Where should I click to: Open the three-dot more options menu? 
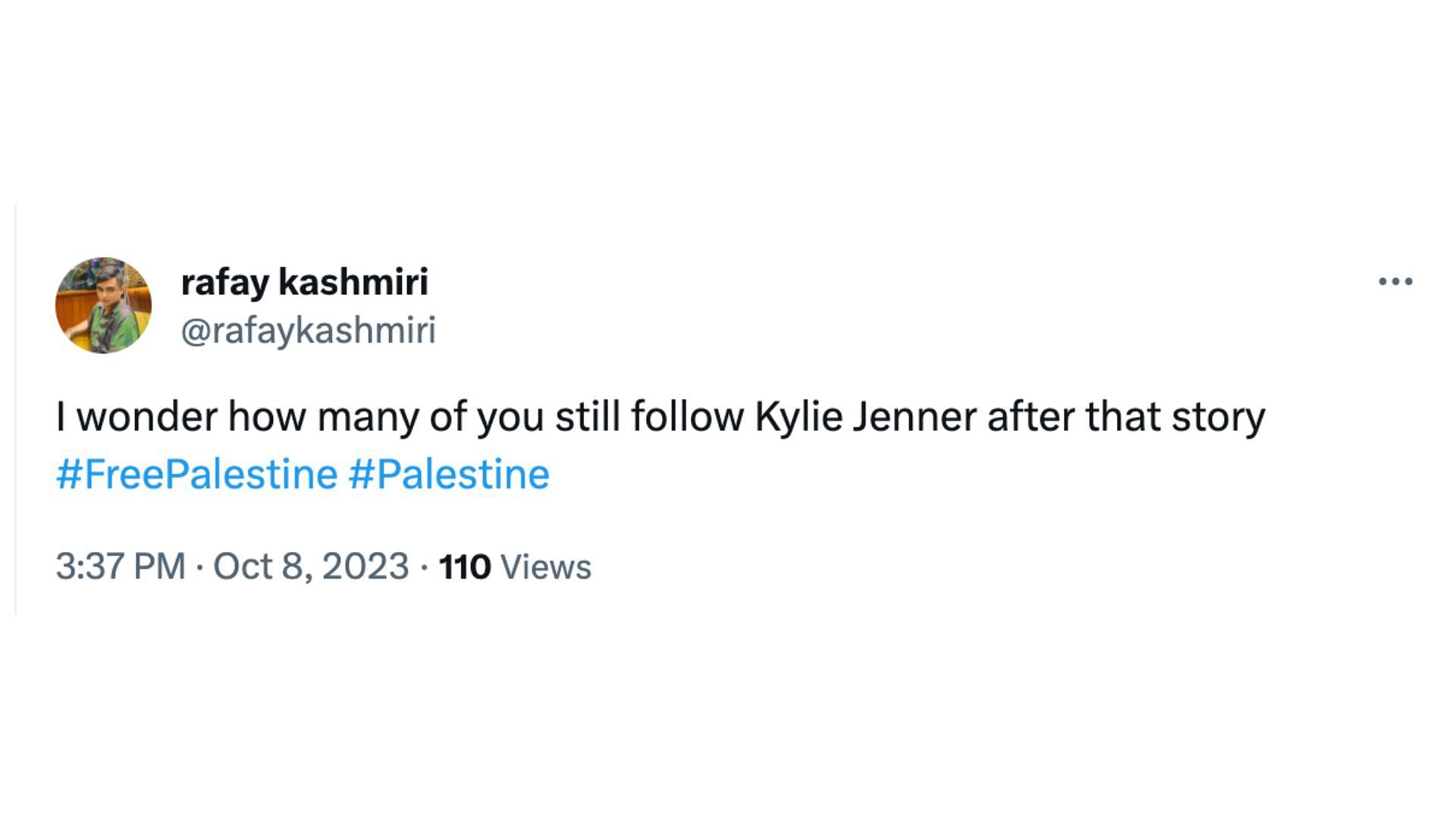(x=1395, y=281)
